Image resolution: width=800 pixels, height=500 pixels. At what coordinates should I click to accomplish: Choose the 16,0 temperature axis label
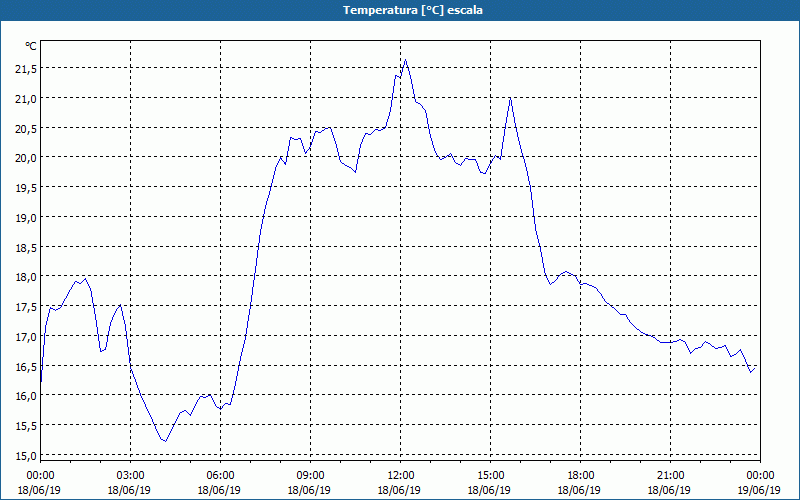point(25,396)
